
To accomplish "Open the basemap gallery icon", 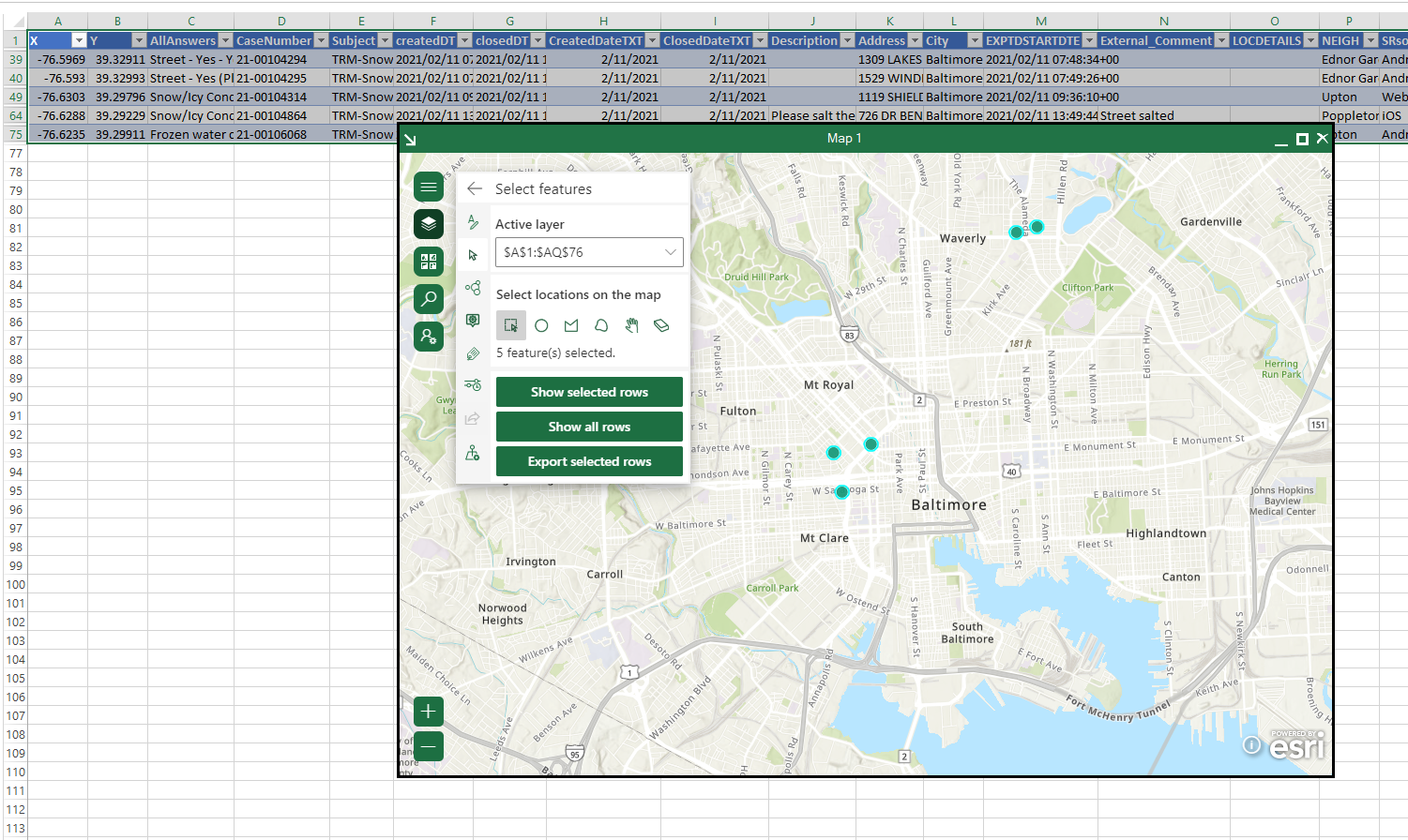I will point(429,262).
